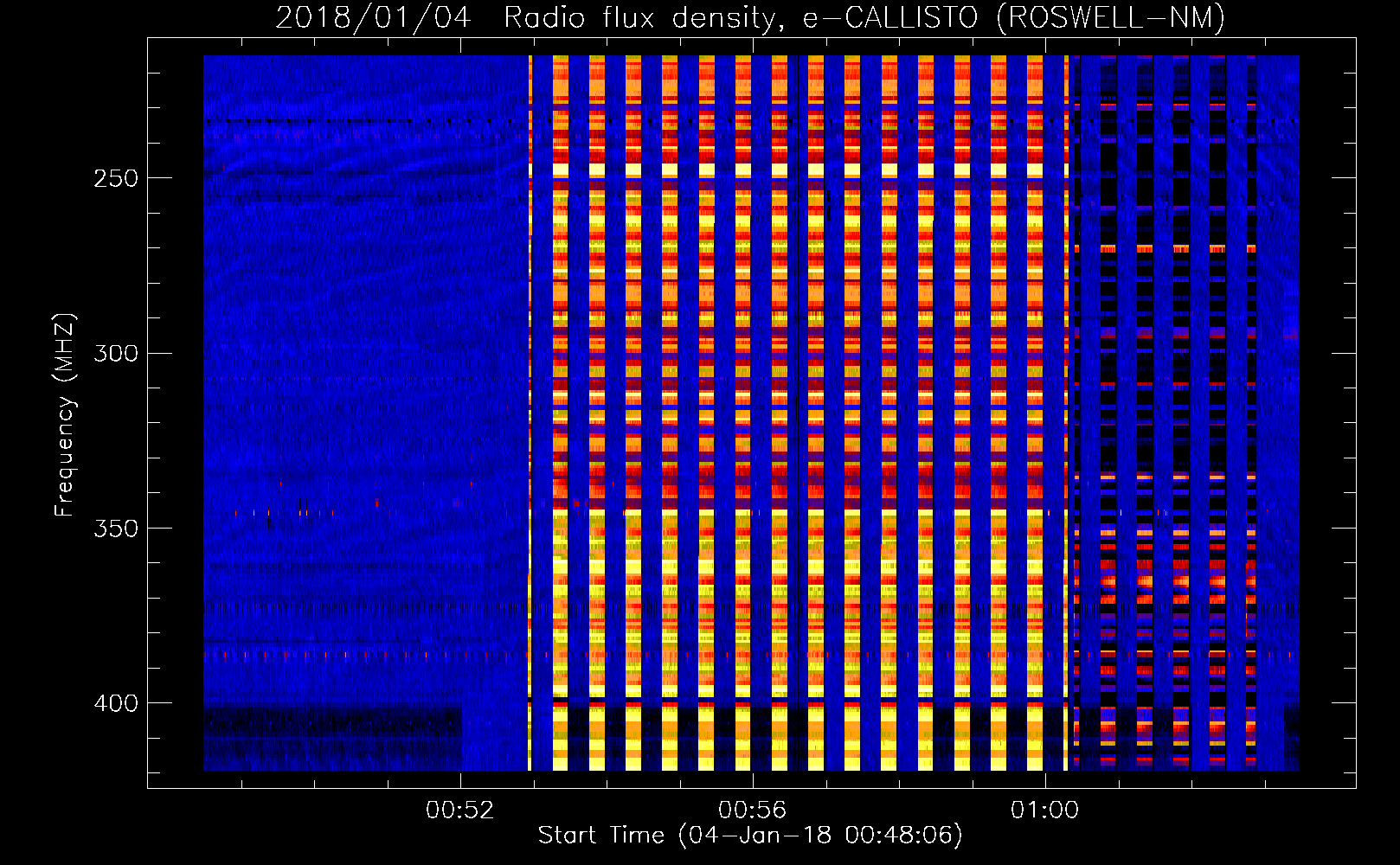Image resolution: width=1400 pixels, height=865 pixels.
Task: Click the 00:56 time tick label
Action: [753, 810]
